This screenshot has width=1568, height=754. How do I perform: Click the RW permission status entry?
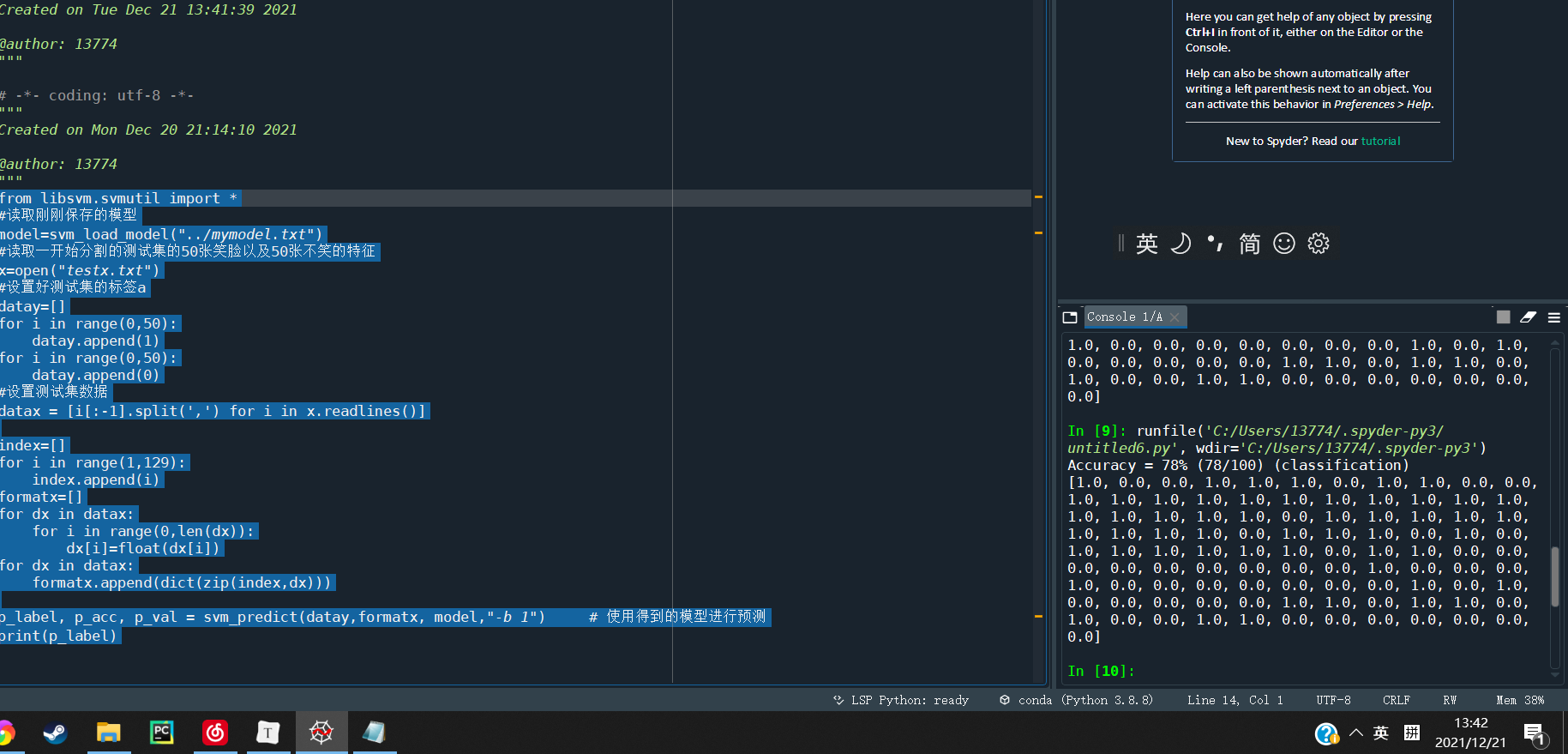[1450, 701]
